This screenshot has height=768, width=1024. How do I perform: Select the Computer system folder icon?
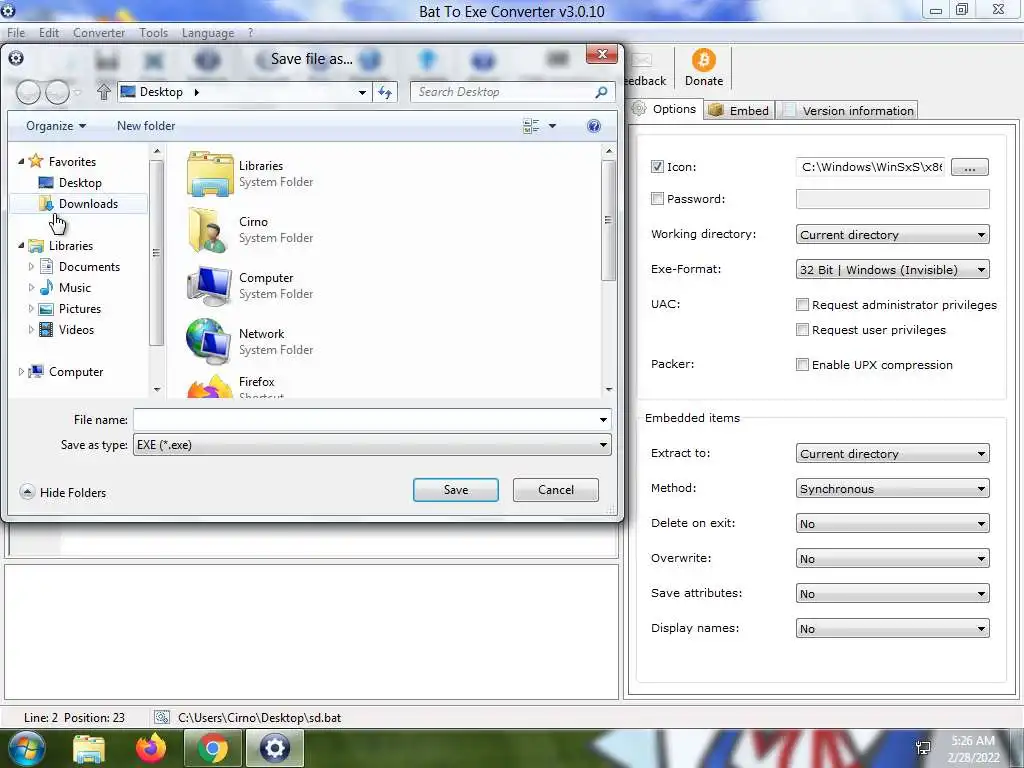210,286
